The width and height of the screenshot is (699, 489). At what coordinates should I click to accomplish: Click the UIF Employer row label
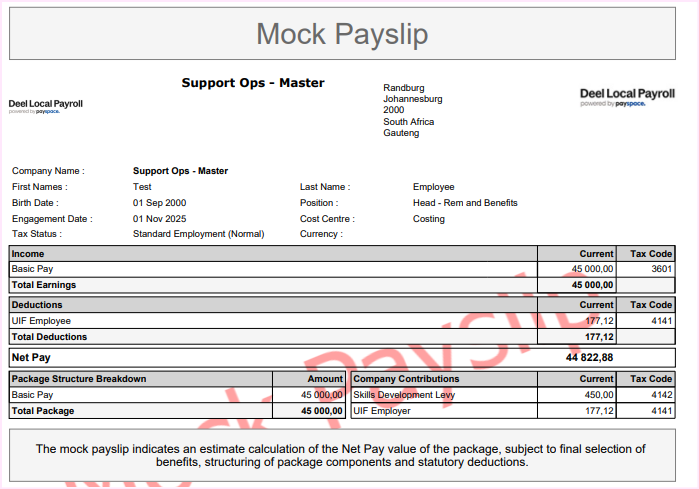pos(382,411)
